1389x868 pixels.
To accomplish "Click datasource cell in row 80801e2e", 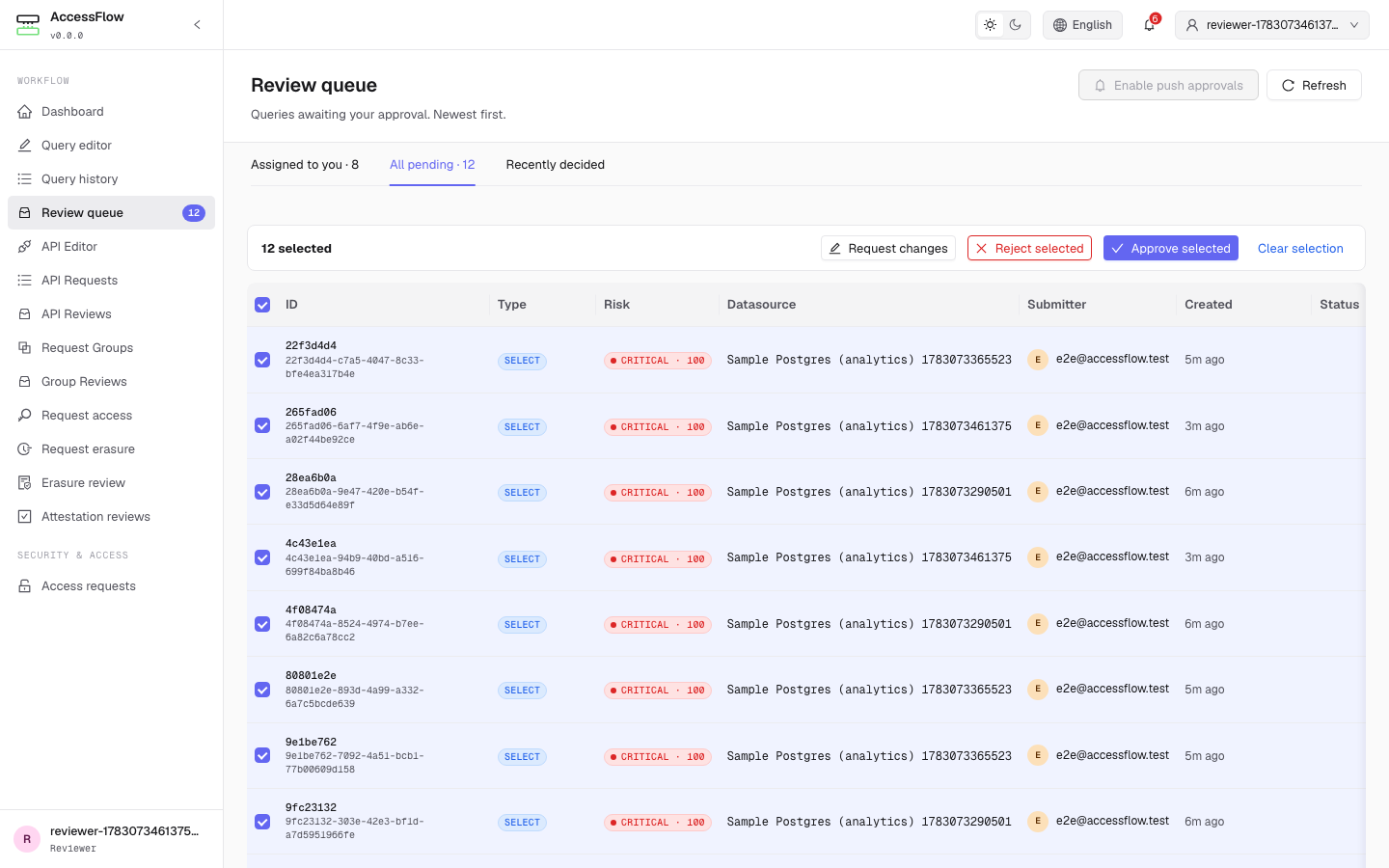I will pyautogui.click(x=869, y=690).
